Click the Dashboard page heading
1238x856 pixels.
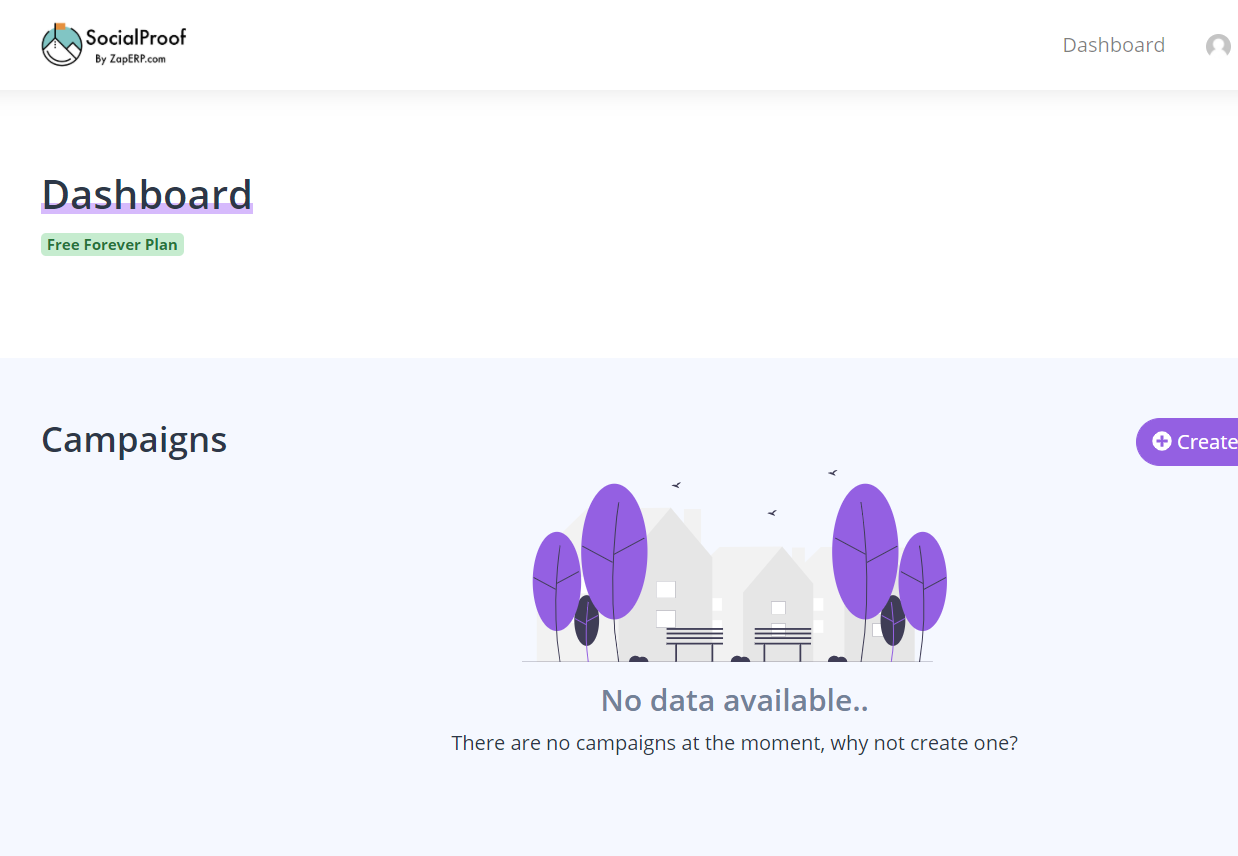pos(146,194)
